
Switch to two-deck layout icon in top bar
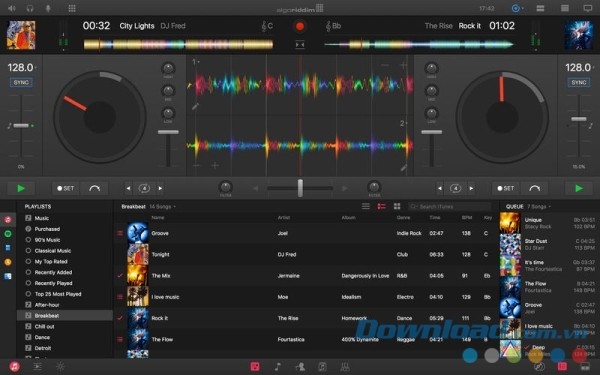coord(540,8)
